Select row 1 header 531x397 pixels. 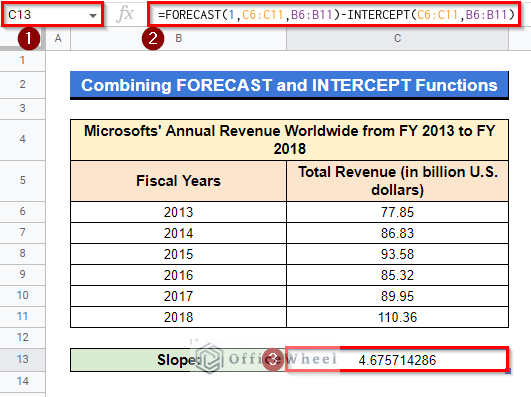point(22,61)
